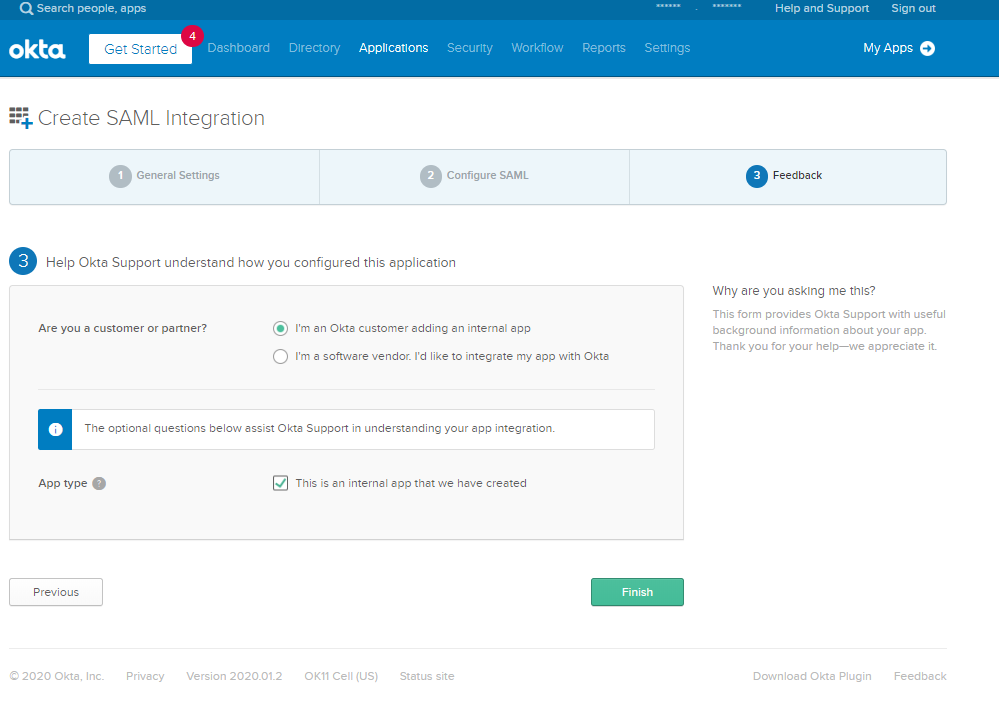999x705 pixels.
Task: Click the 'Version 2020.01.2' footer text
Action: (x=234, y=676)
